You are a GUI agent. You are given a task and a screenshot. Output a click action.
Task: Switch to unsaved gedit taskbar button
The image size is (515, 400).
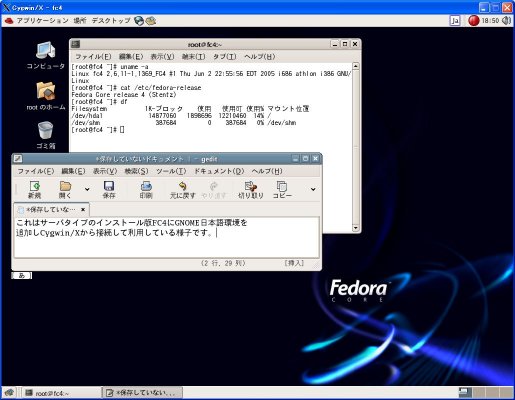[143, 393]
